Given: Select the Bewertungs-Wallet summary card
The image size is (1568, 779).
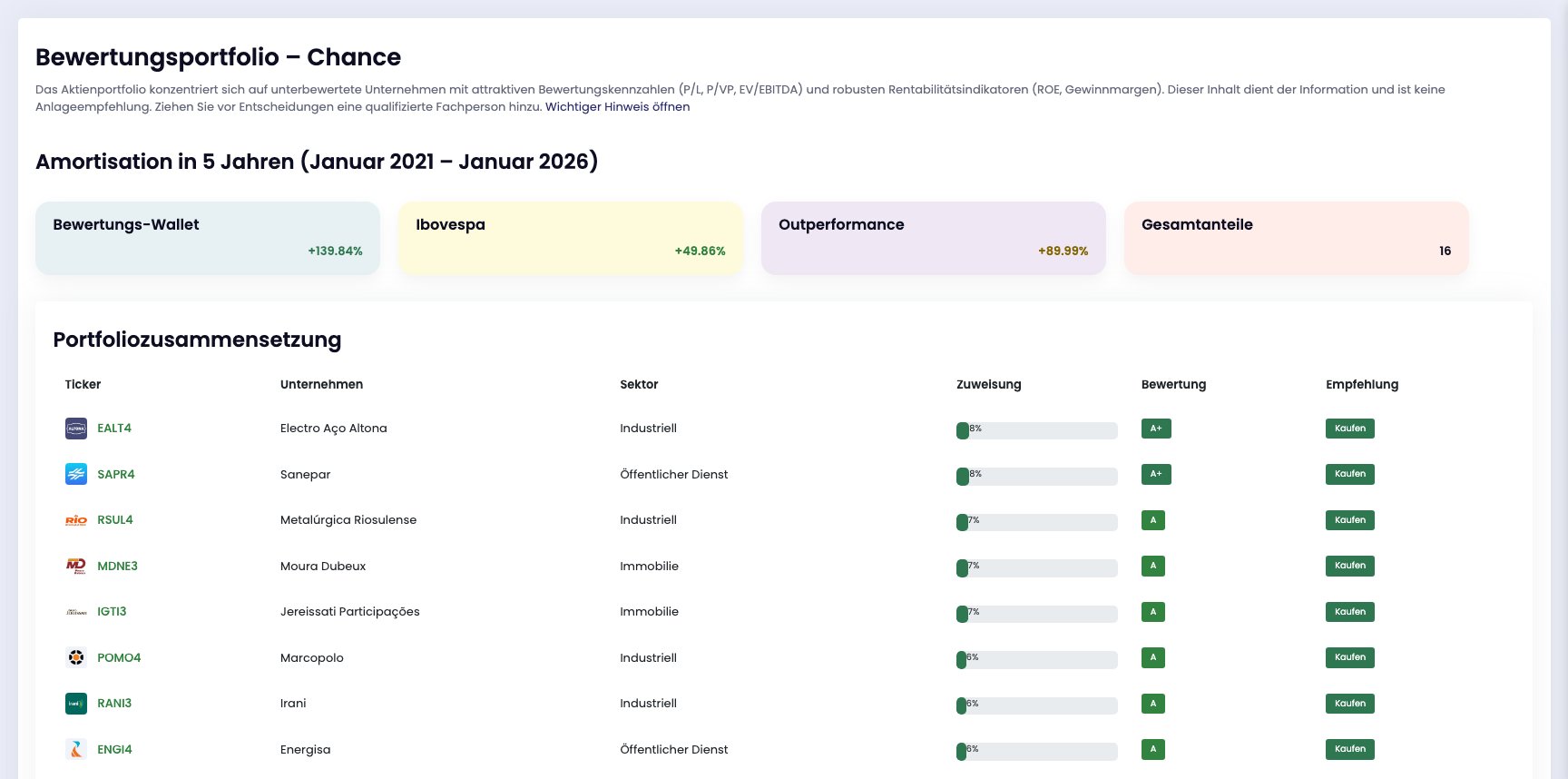Looking at the screenshot, I should [208, 238].
